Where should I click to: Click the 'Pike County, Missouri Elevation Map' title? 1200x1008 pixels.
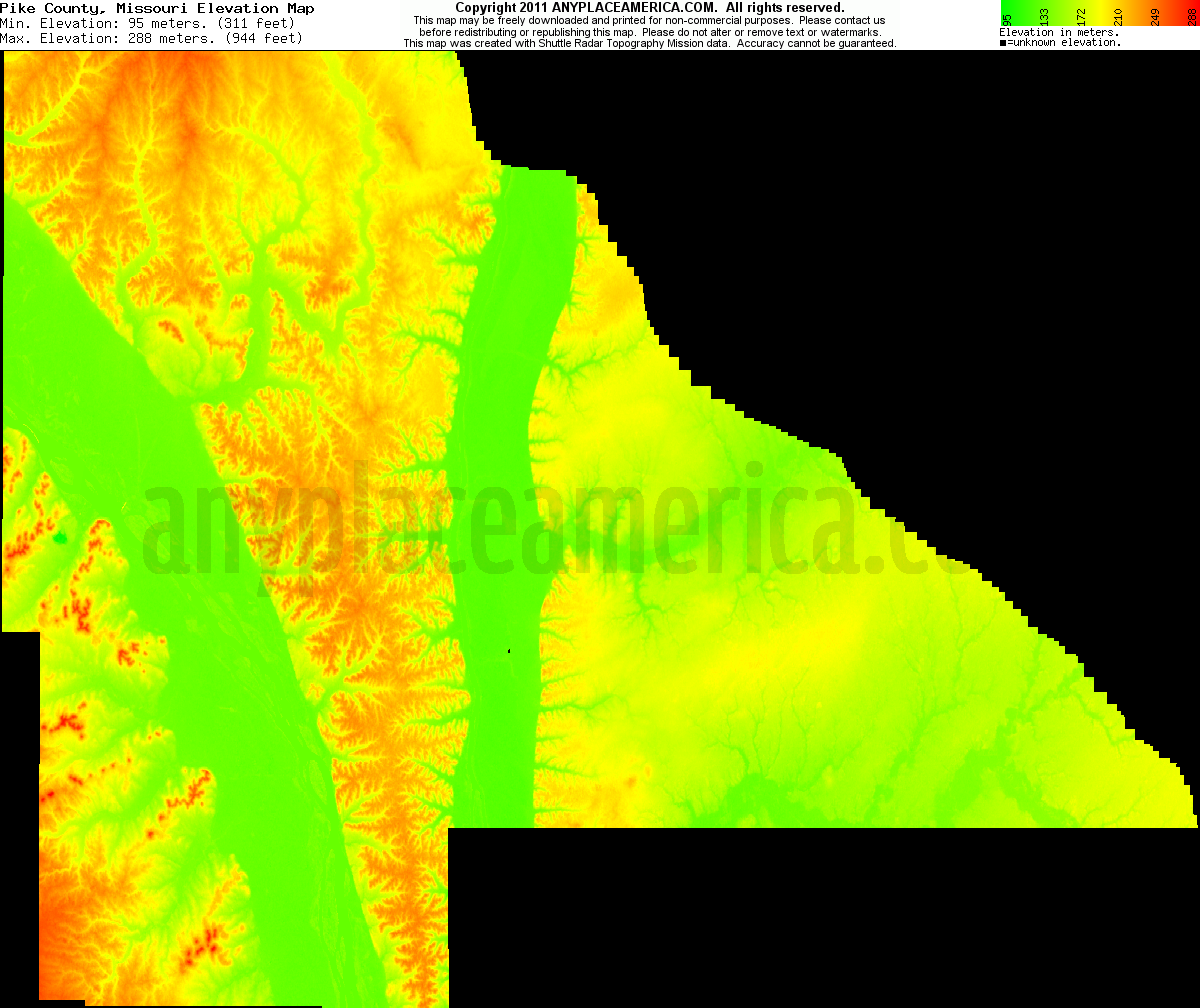157,9
